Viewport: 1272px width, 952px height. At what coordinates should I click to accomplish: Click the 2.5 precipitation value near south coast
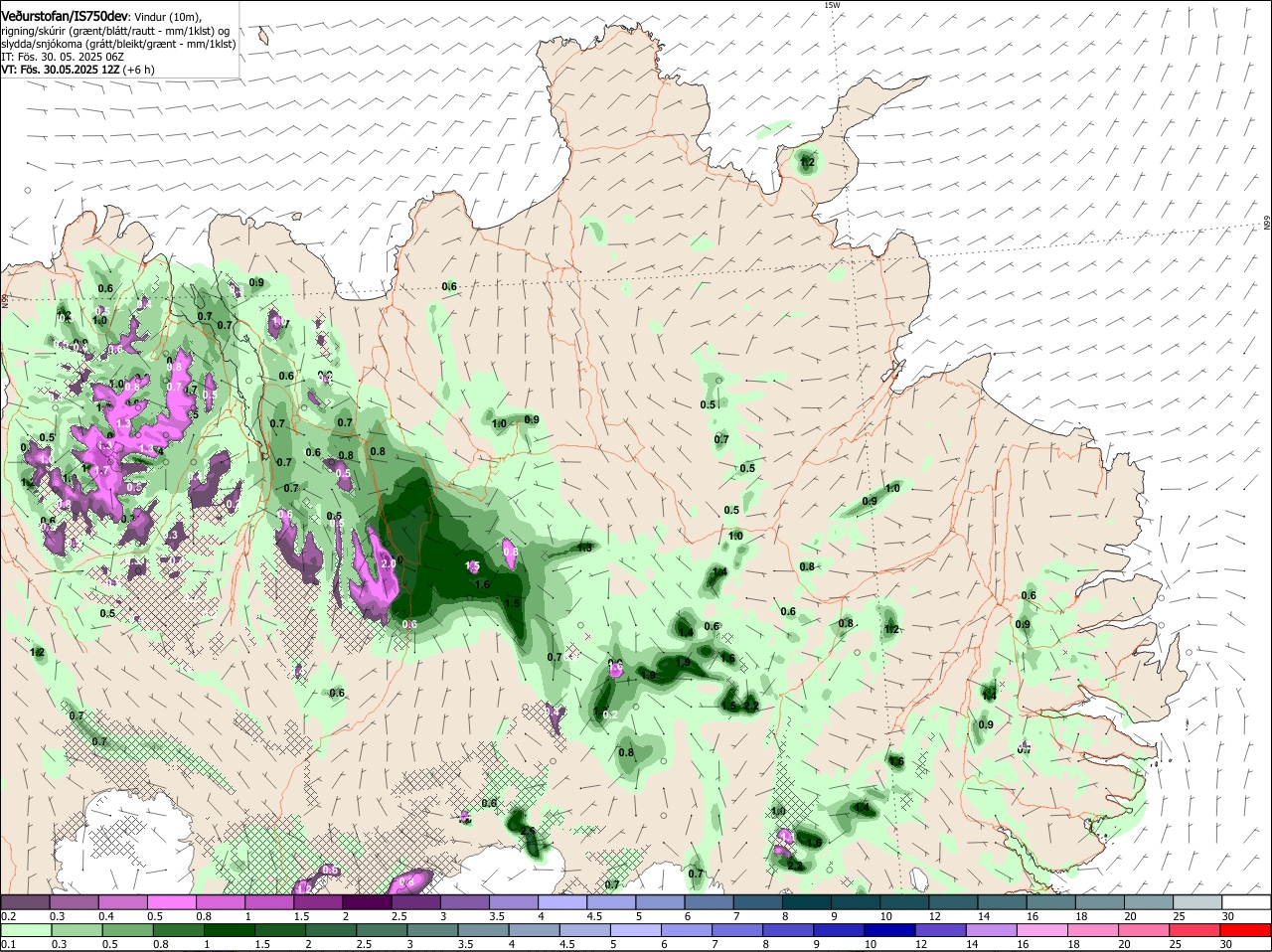(528, 831)
